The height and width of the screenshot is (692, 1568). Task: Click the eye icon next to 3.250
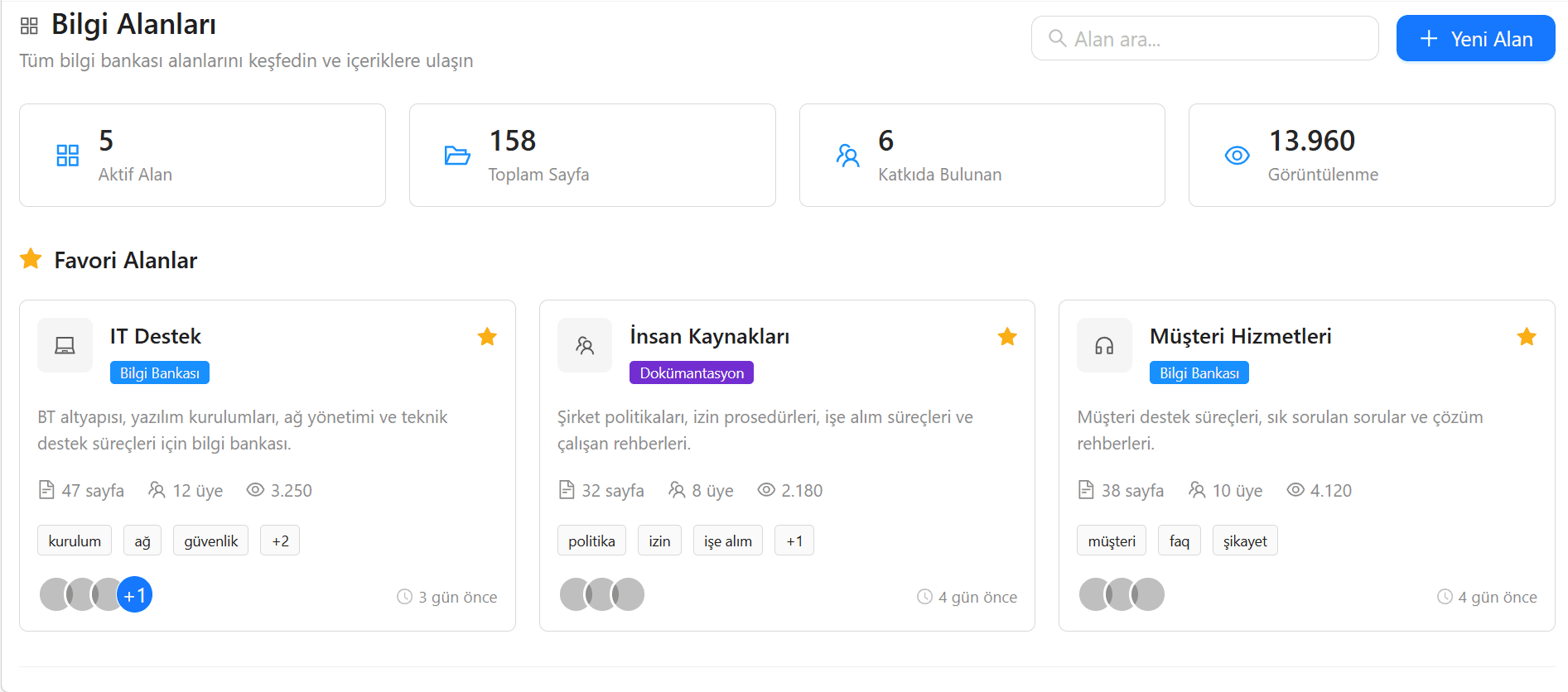(255, 490)
